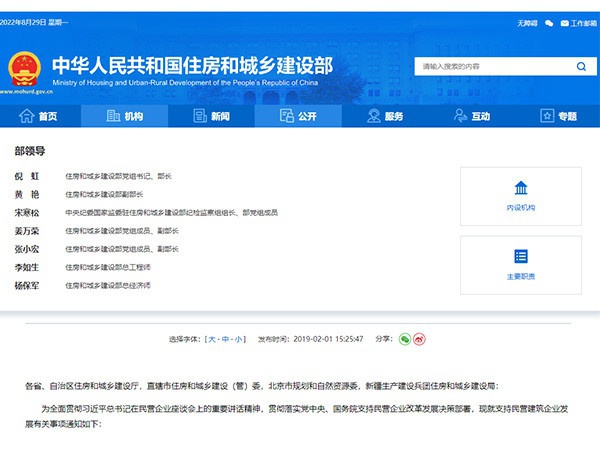The height and width of the screenshot is (450, 600).
Task: Click the person icon beside 服务
Action: tap(373, 116)
